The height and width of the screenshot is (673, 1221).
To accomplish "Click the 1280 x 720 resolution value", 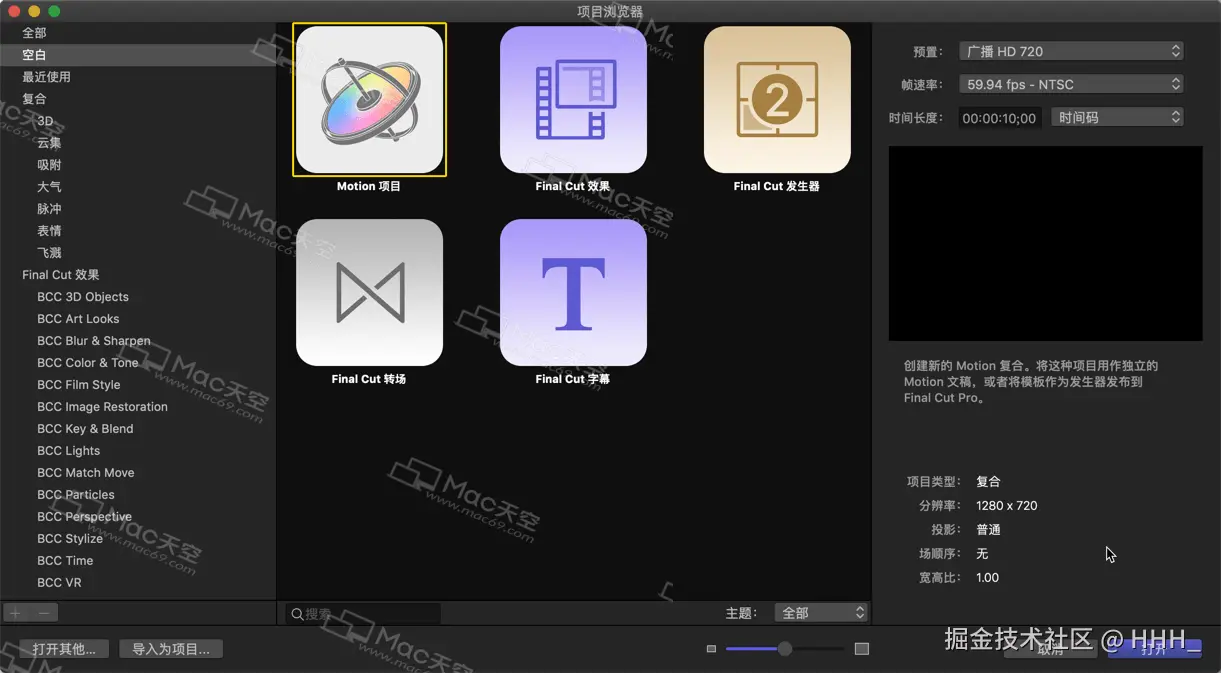I will (1006, 506).
